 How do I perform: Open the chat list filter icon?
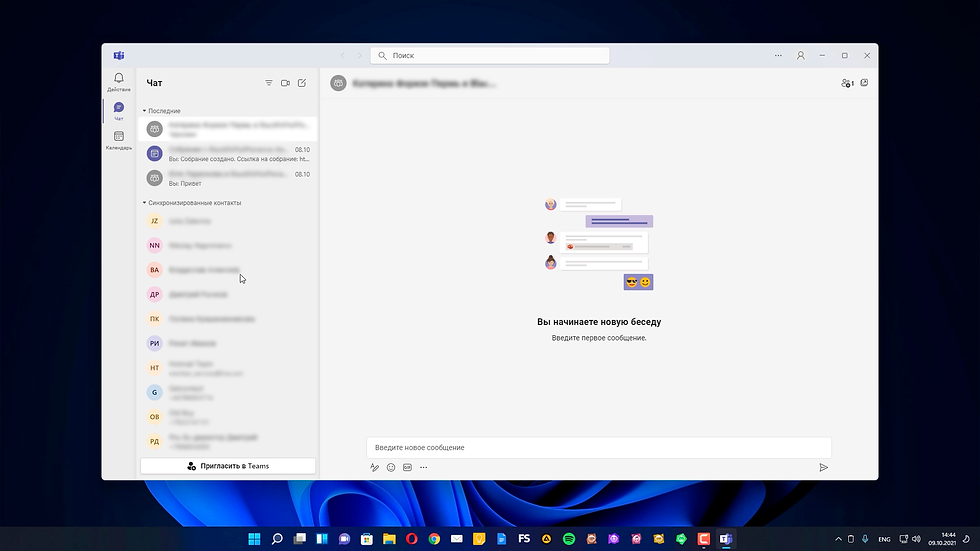point(269,83)
